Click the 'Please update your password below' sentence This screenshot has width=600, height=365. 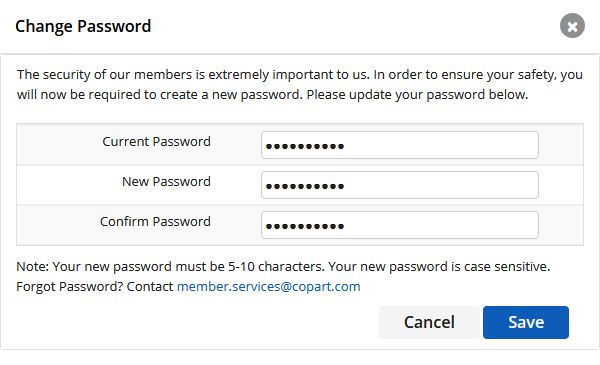pos(417,95)
